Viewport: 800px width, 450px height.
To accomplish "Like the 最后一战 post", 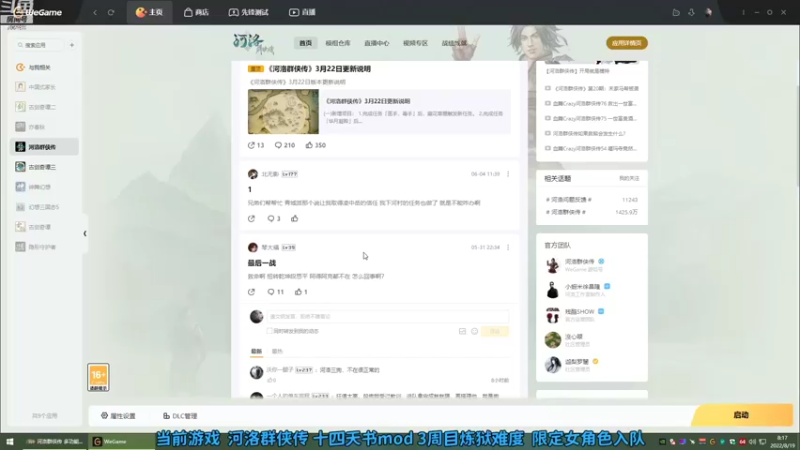I will pyautogui.click(x=301, y=292).
